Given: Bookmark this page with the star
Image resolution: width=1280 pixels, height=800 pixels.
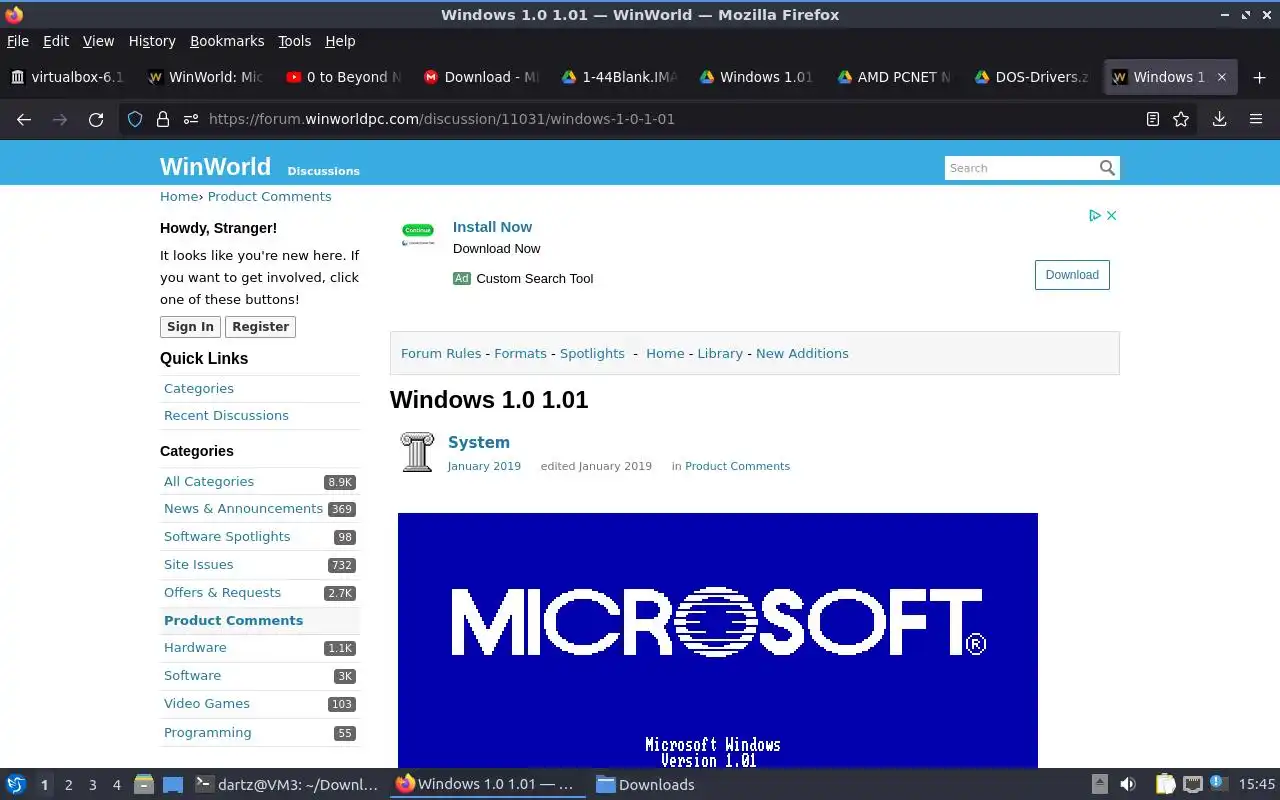Looking at the screenshot, I should 1181,119.
